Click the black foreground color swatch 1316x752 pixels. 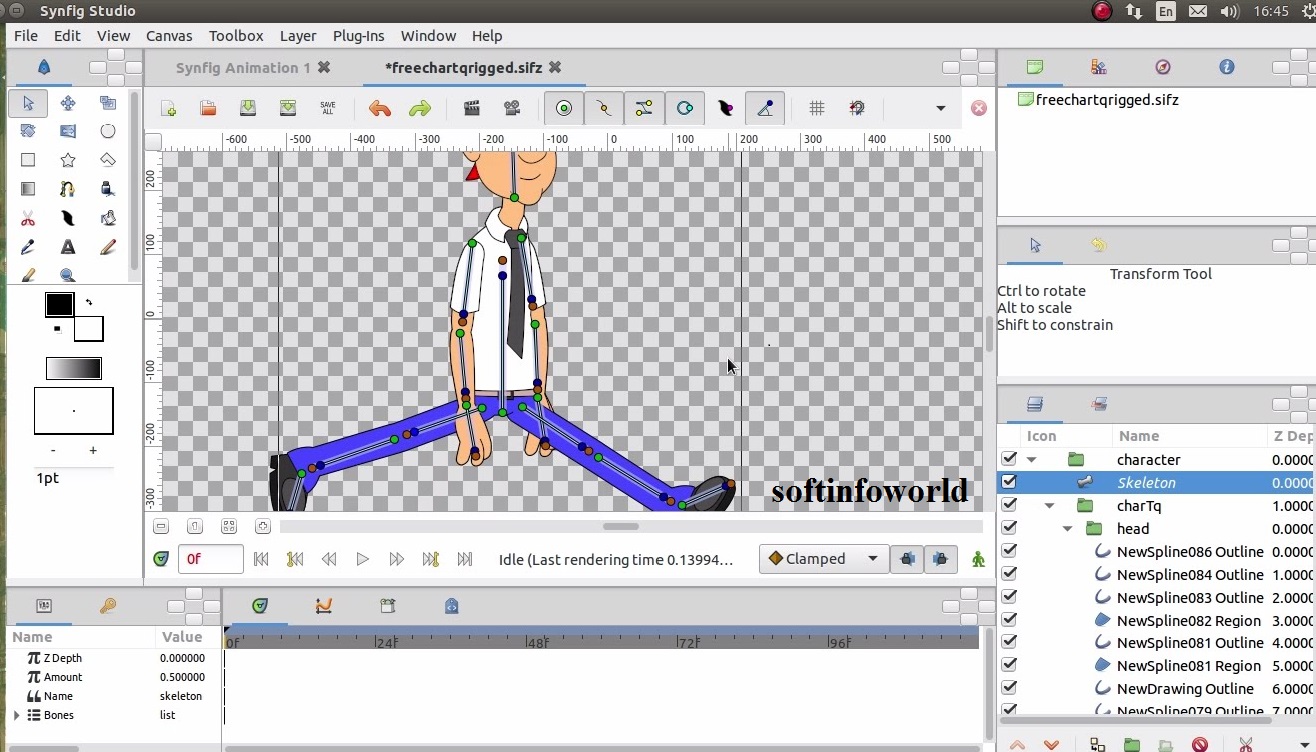pos(58,303)
